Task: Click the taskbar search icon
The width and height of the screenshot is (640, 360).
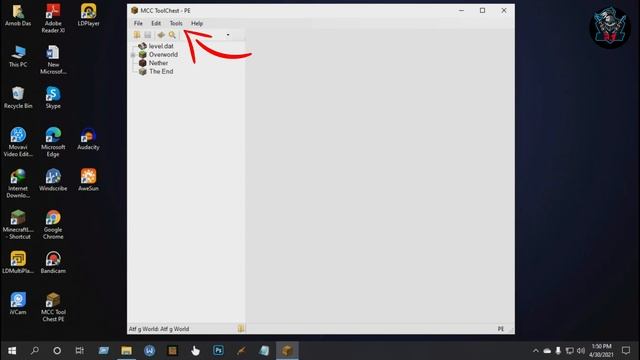Action: (35, 351)
